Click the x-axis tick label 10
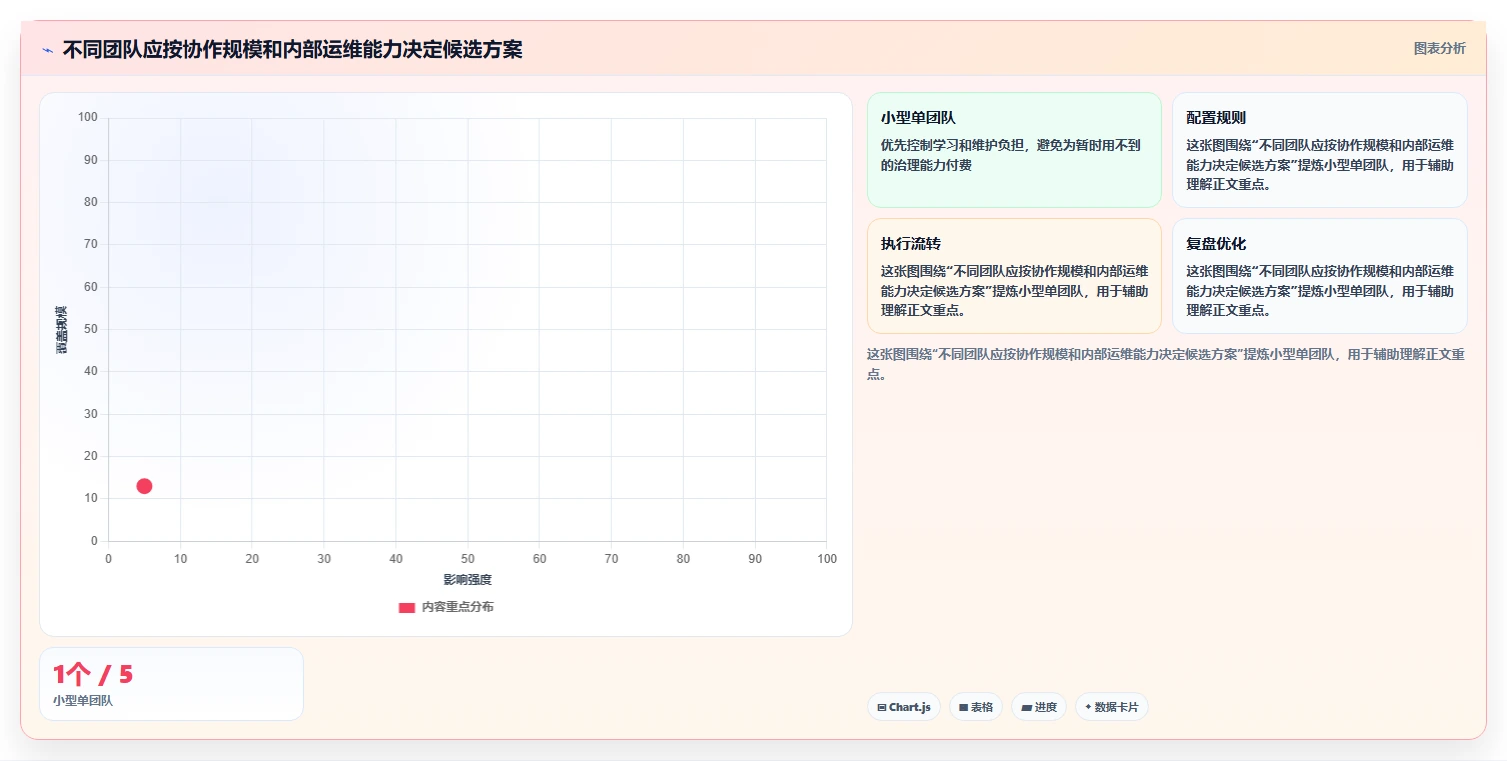Viewport: 1507px width, 761px height. coord(180,559)
